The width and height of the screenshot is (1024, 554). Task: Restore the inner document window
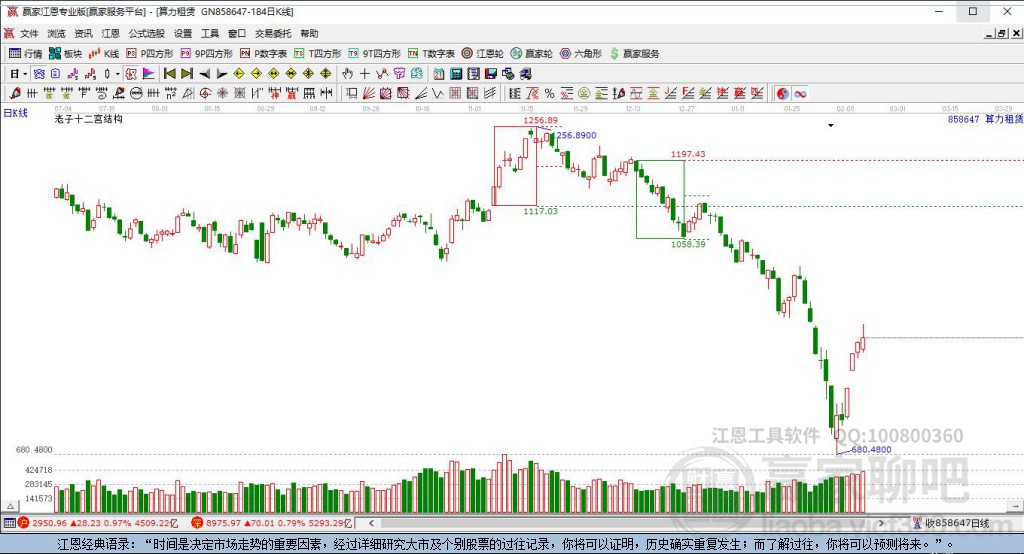click(1002, 33)
